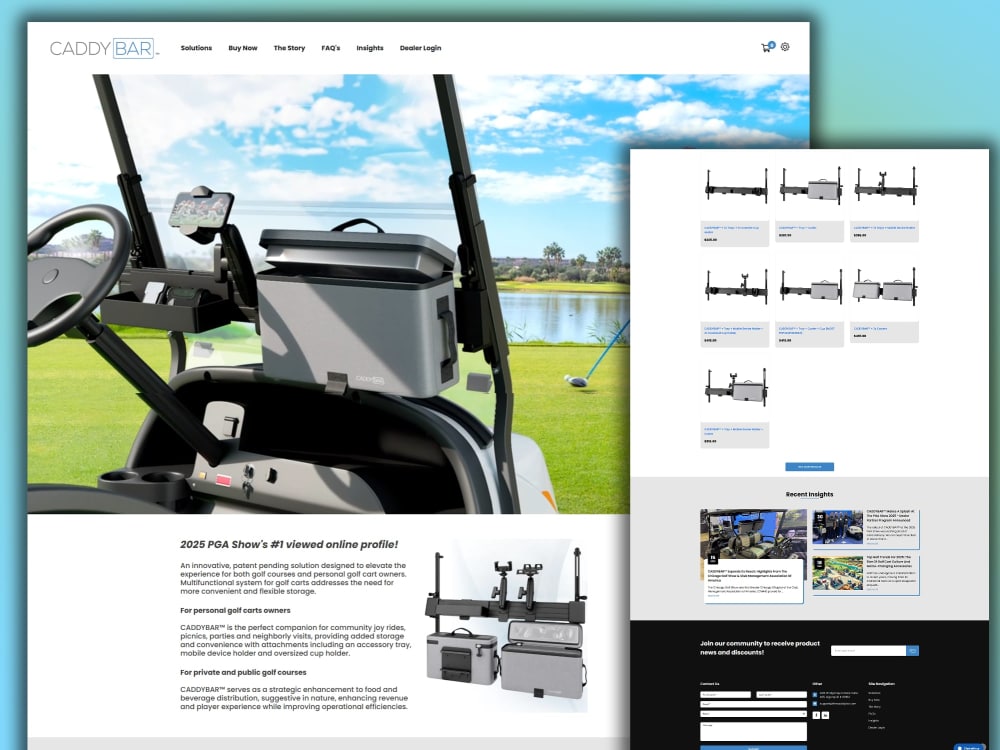This screenshot has height=750, width=1000.
Task: Click Dealer Login in footer Site Navigation
Action: click(876, 728)
